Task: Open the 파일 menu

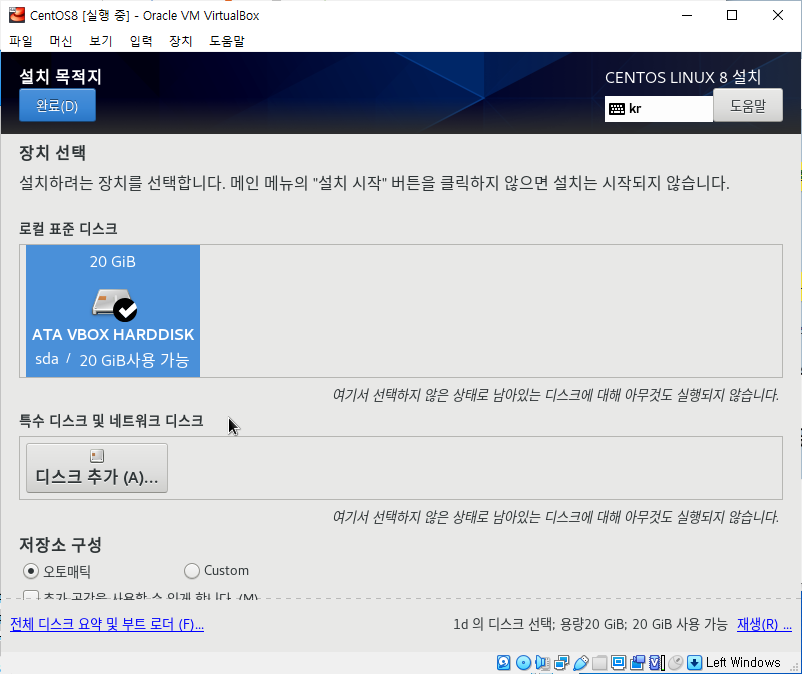Action: [21, 41]
